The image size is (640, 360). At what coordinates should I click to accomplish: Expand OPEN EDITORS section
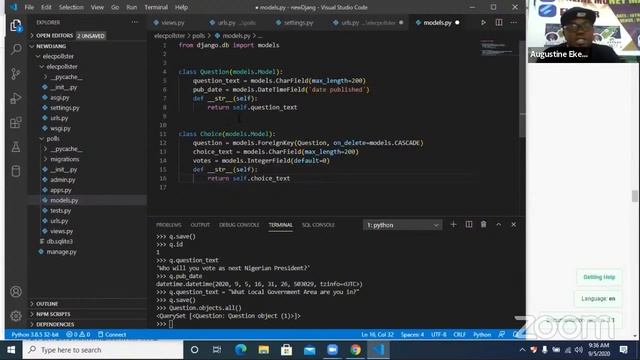tap(54, 36)
